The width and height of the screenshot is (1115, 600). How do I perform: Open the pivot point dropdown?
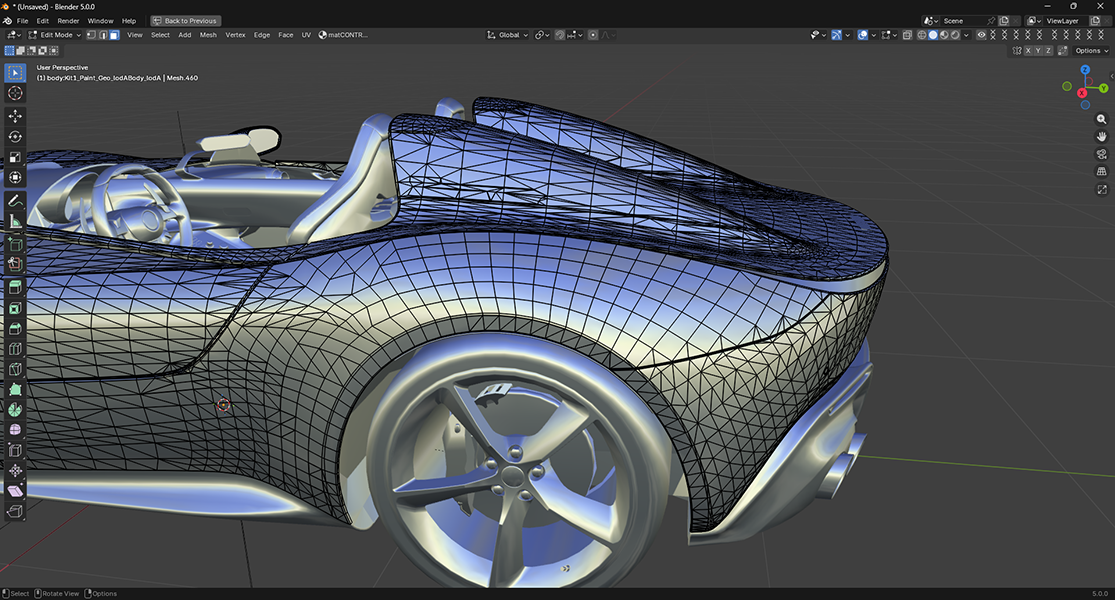click(x=542, y=35)
